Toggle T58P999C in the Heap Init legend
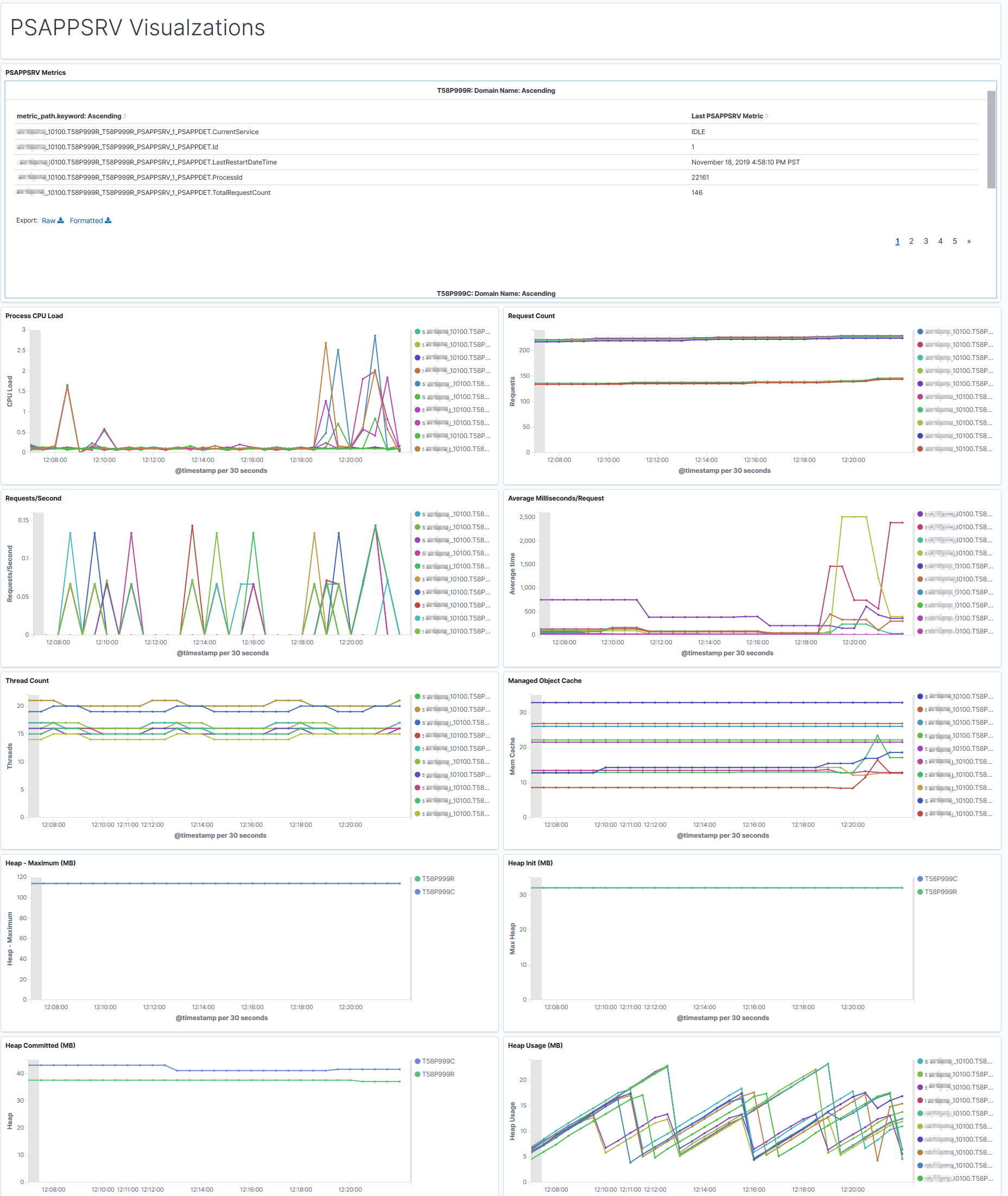 click(921, 878)
